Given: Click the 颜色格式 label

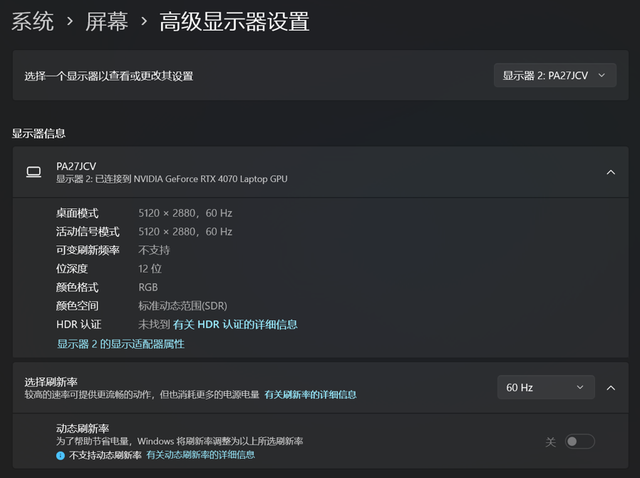Looking at the screenshot, I should [x=77, y=287].
